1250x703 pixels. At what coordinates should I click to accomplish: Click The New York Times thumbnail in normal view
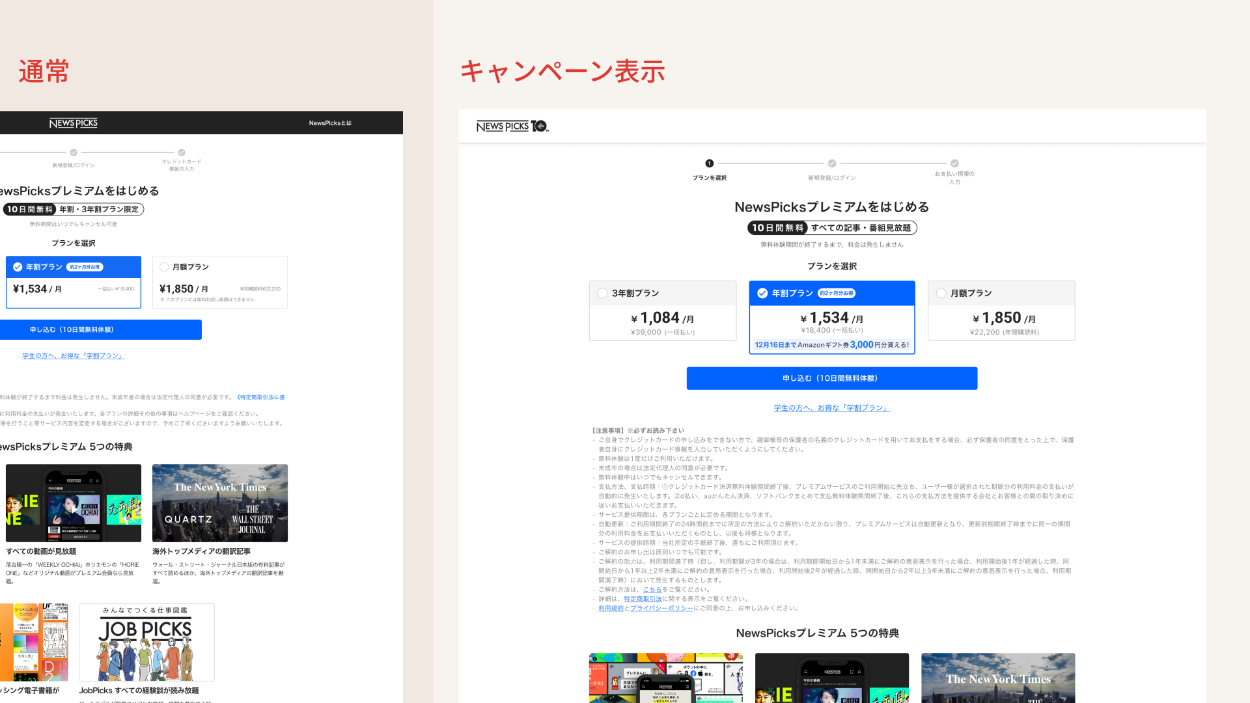pyautogui.click(x=220, y=502)
